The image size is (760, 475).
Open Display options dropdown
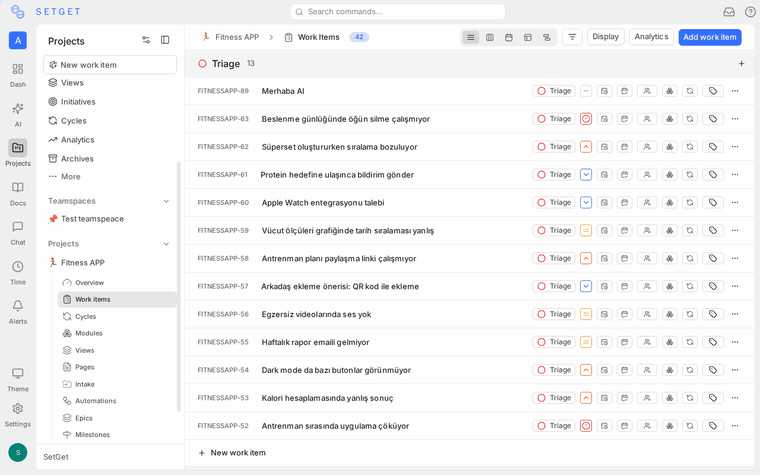pos(605,37)
